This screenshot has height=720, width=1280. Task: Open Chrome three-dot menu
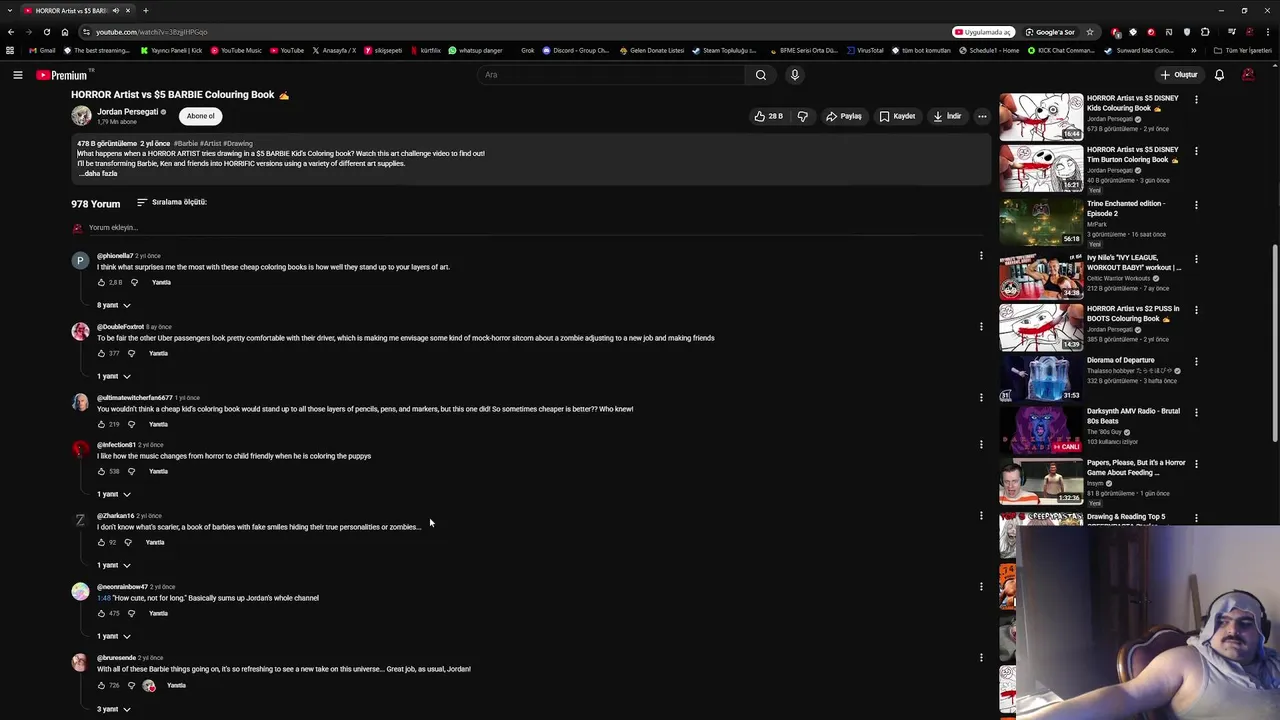tap(1267, 32)
